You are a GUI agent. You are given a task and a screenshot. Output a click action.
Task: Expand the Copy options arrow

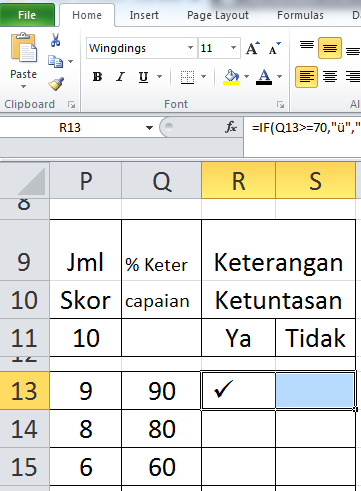click(71, 61)
